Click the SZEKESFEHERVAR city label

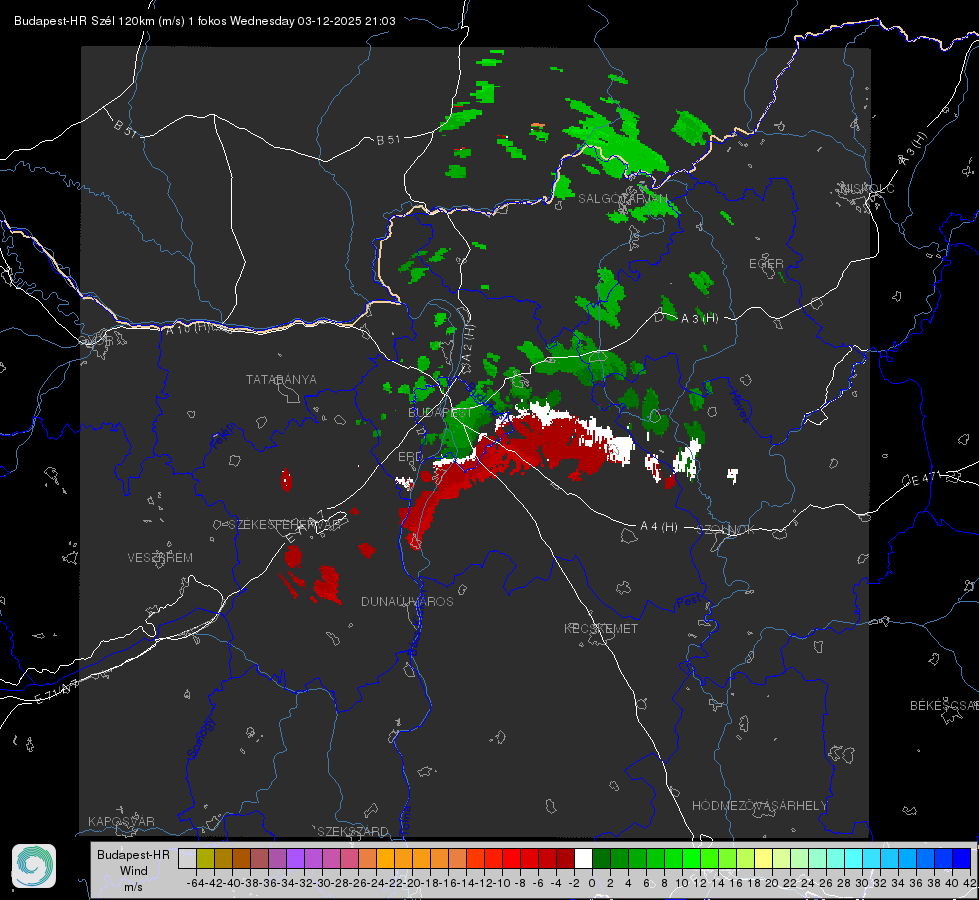(x=284, y=525)
